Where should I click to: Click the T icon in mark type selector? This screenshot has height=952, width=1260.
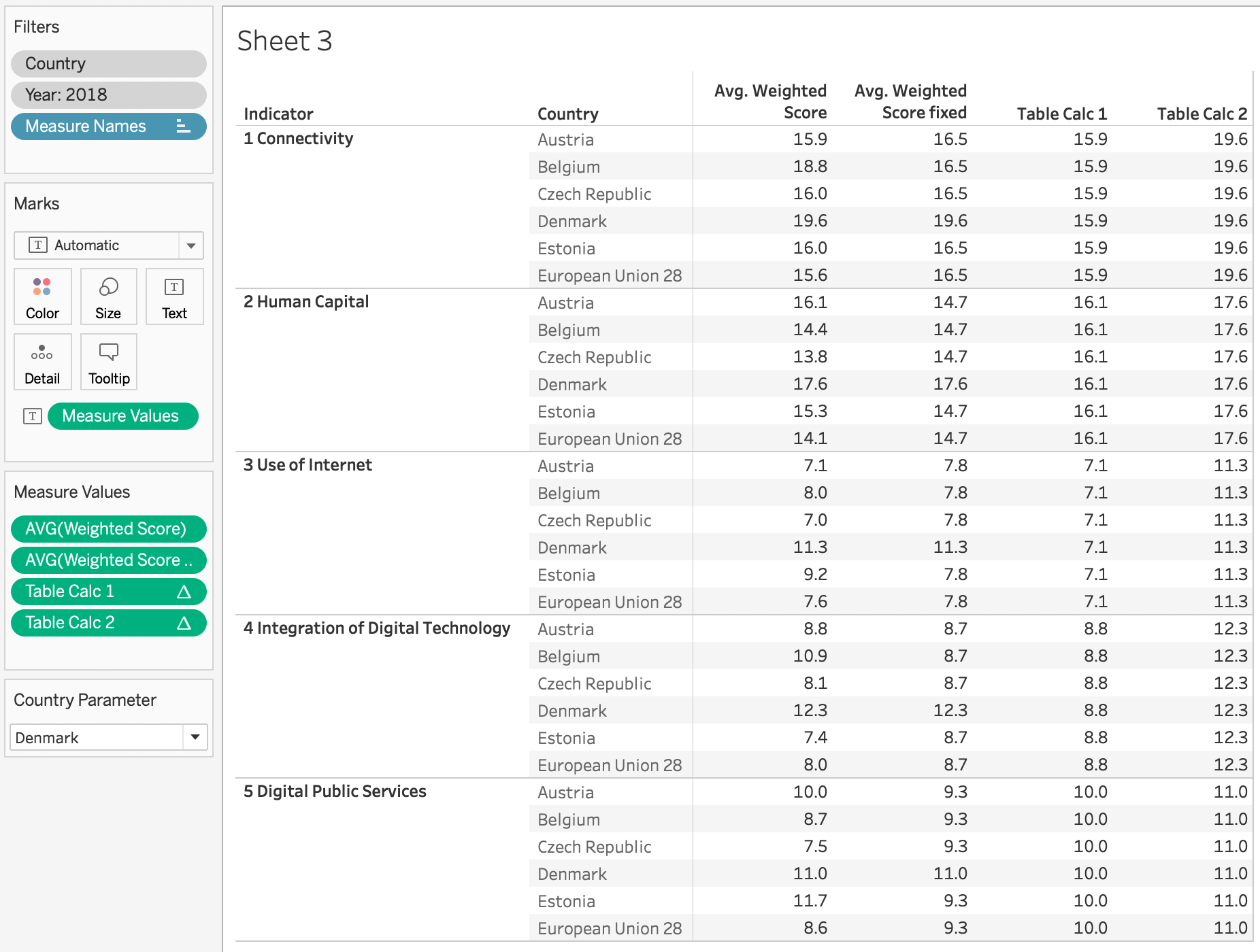(x=38, y=245)
